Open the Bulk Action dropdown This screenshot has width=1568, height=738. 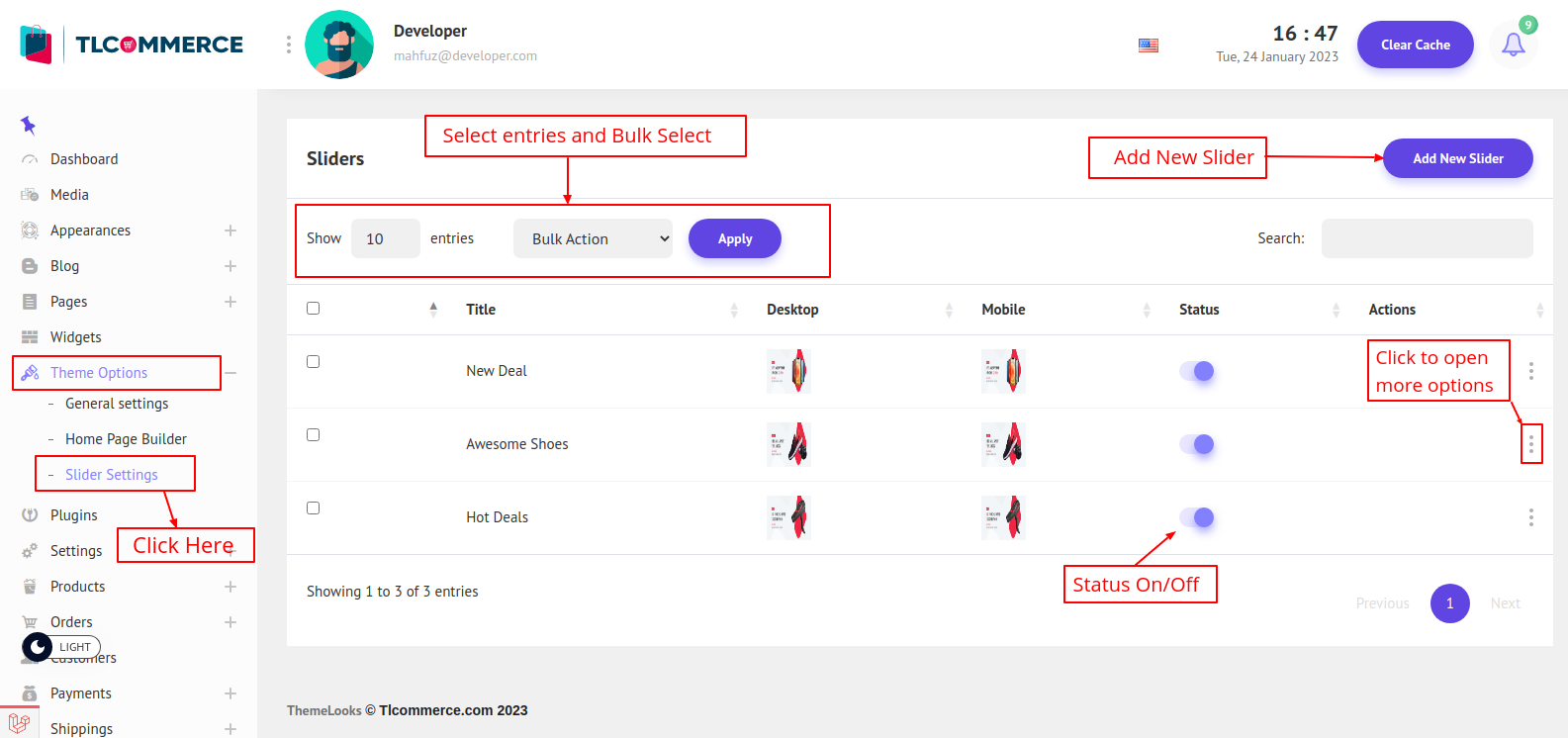point(593,238)
